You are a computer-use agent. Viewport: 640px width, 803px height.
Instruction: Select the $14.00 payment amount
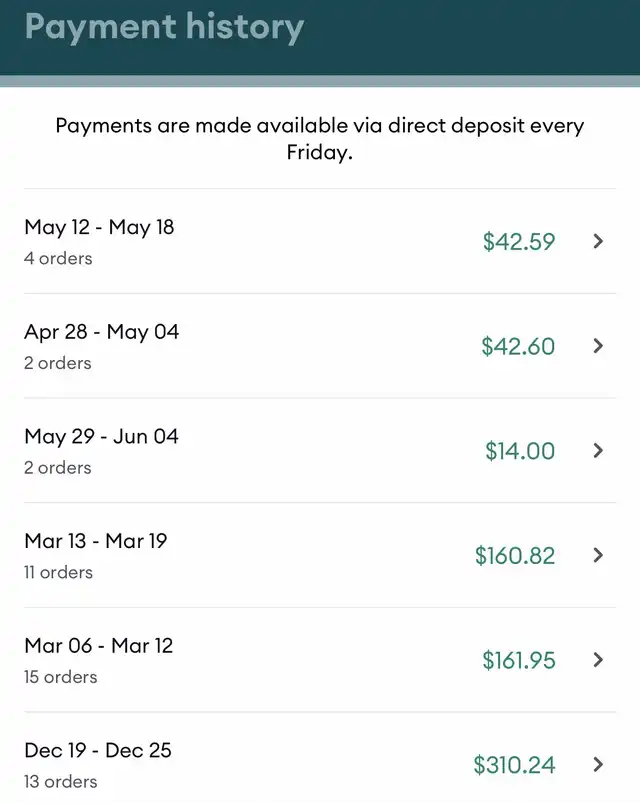click(x=520, y=451)
